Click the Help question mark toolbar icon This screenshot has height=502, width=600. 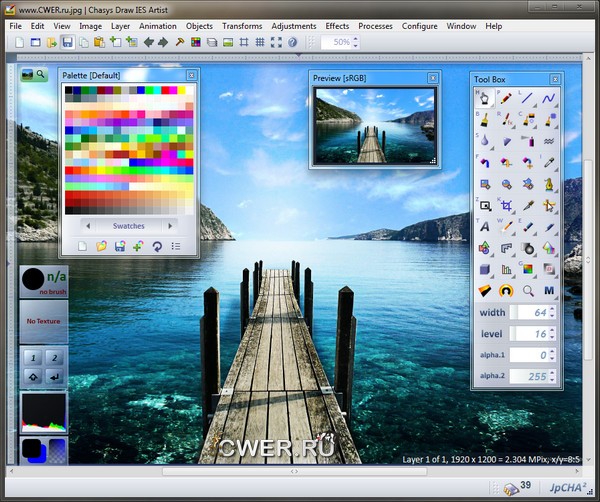(x=292, y=42)
